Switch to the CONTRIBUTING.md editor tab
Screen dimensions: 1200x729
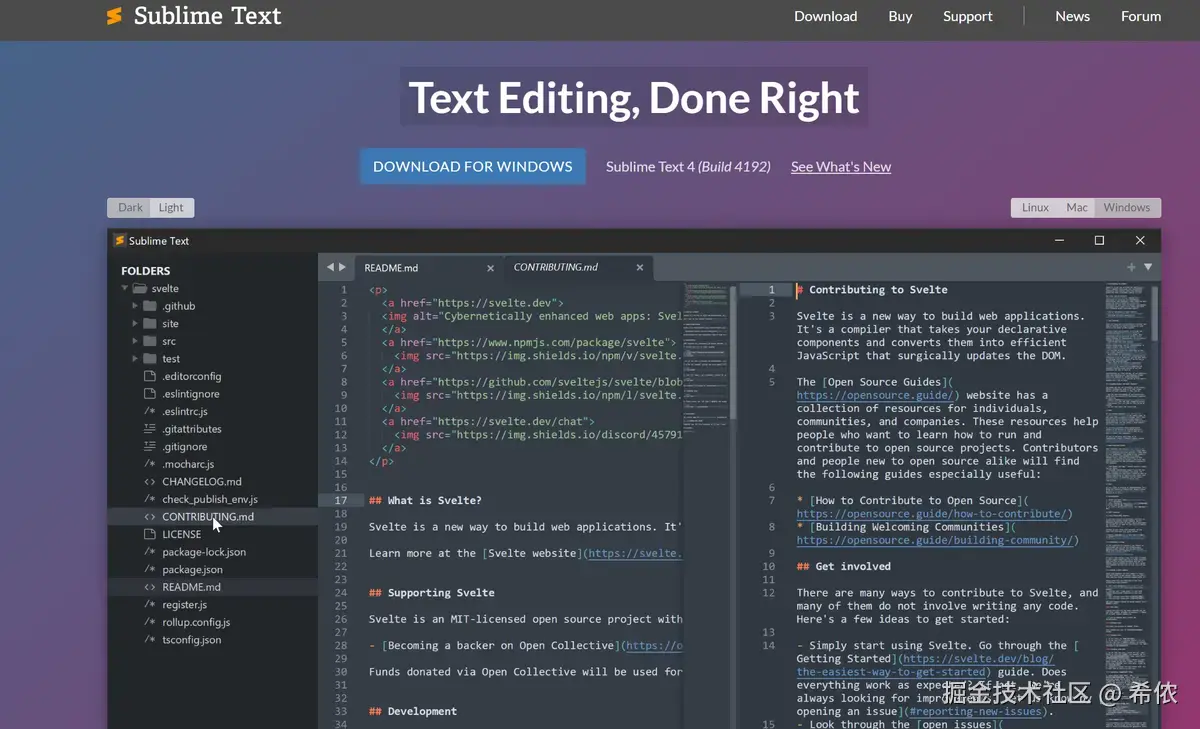pyautogui.click(x=578, y=267)
